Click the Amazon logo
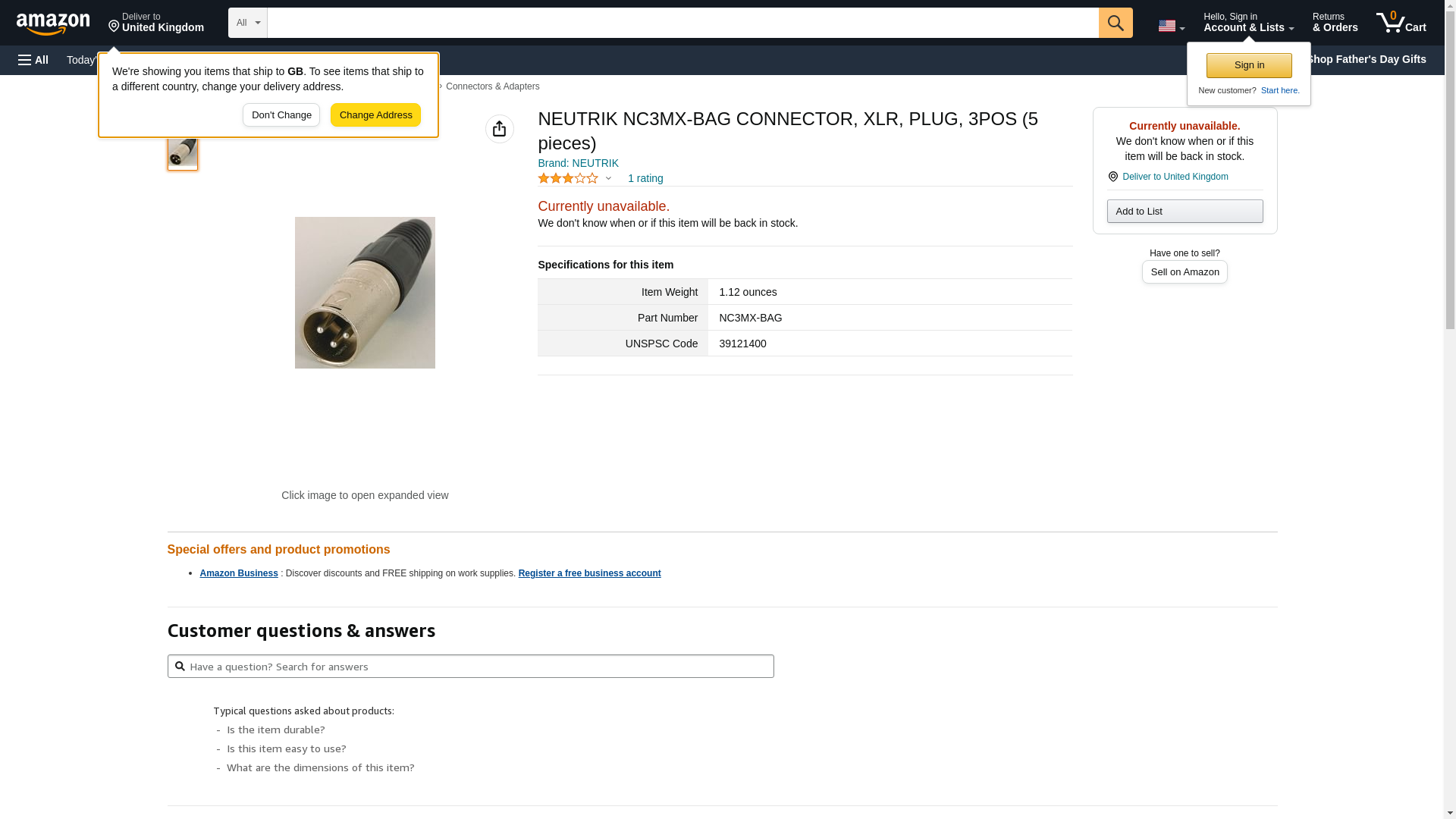This screenshot has width=1456, height=819. coord(53,24)
